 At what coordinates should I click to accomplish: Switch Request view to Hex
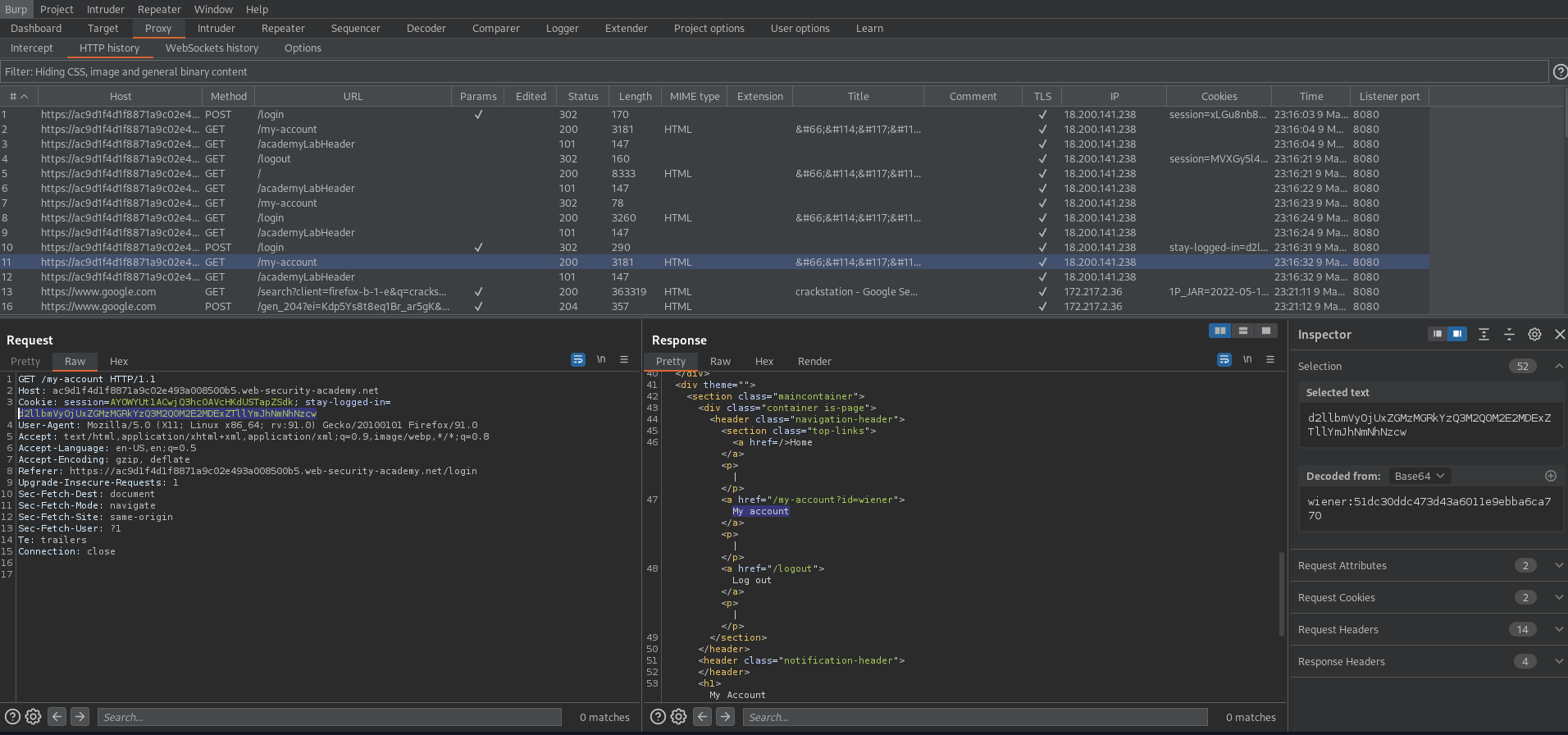coord(119,361)
